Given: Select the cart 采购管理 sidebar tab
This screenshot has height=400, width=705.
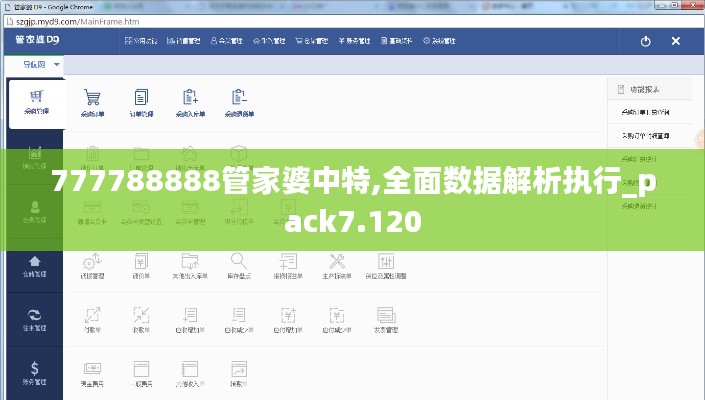Looking at the screenshot, I should [x=36, y=103].
